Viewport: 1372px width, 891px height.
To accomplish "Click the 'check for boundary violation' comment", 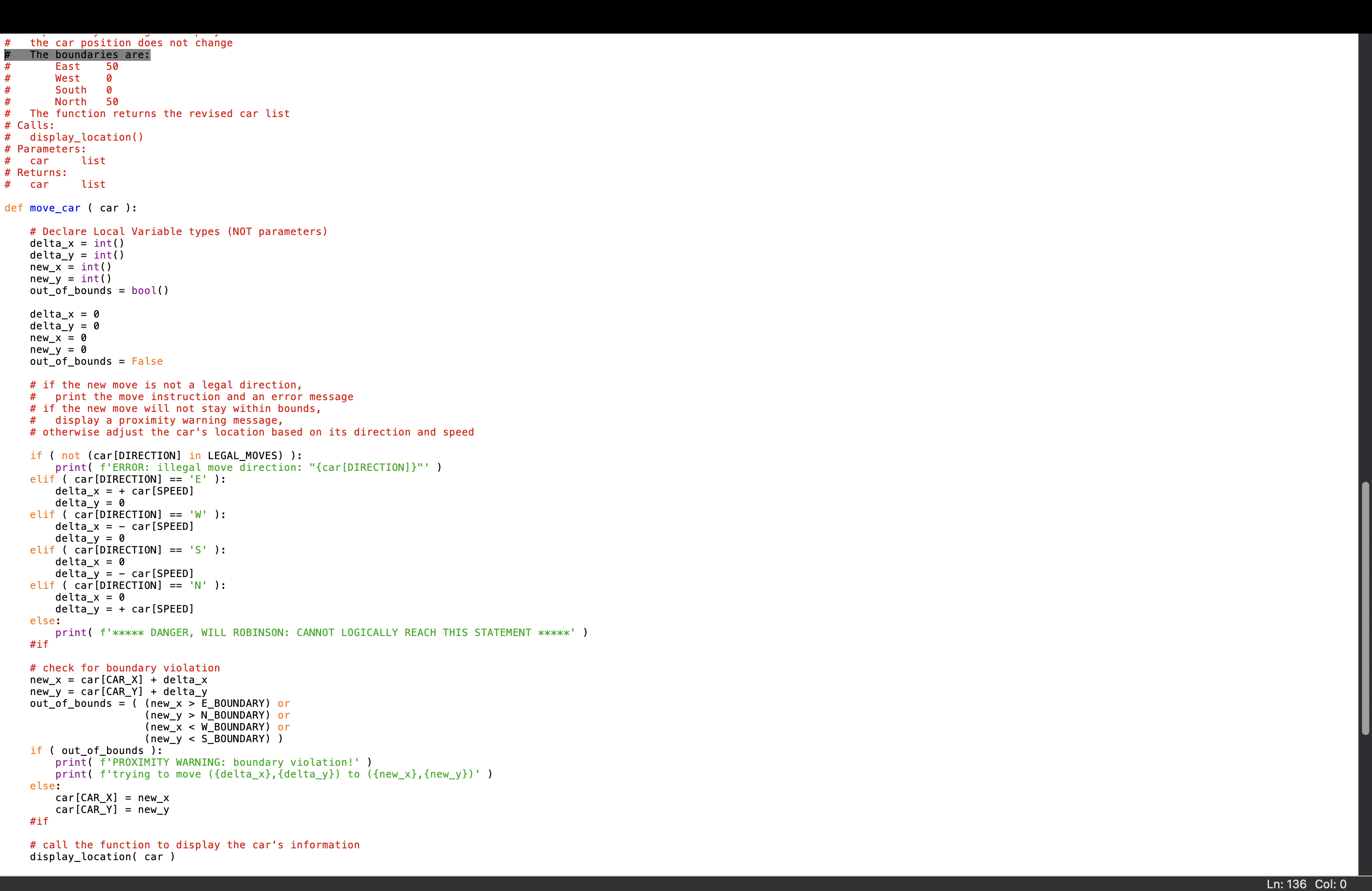I will pos(124,668).
